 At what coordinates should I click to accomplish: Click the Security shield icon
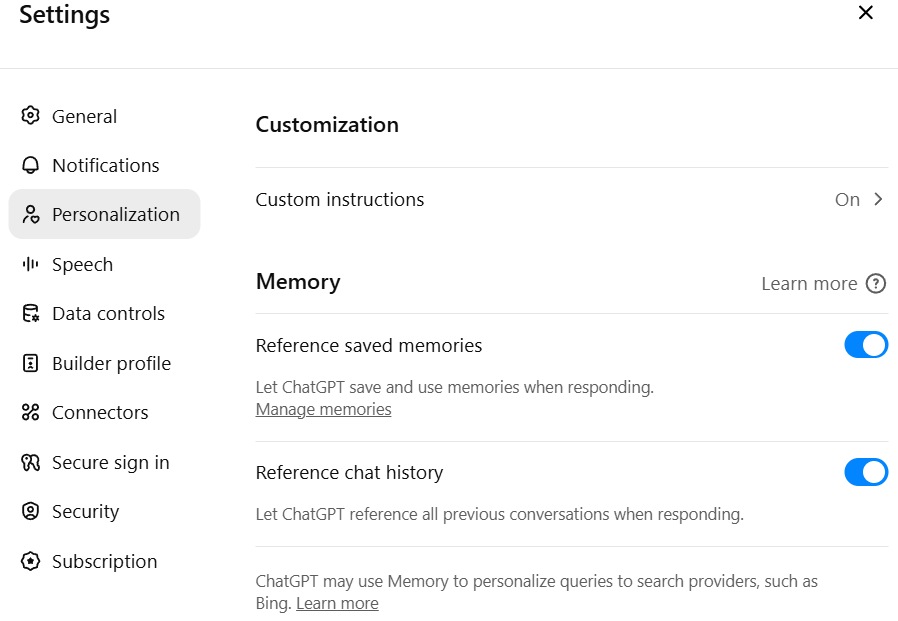(x=31, y=511)
